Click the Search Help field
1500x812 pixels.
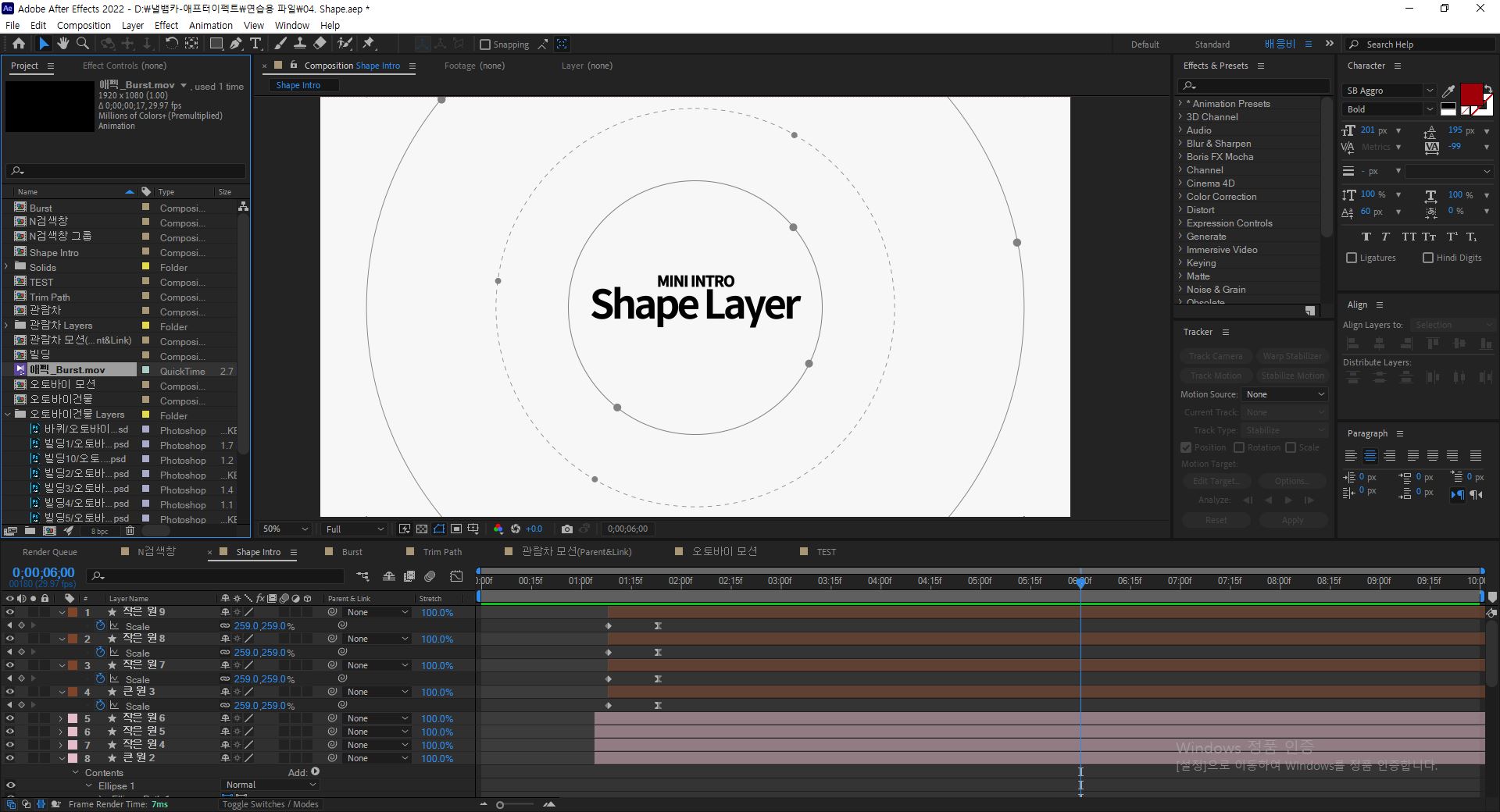(x=1420, y=45)
